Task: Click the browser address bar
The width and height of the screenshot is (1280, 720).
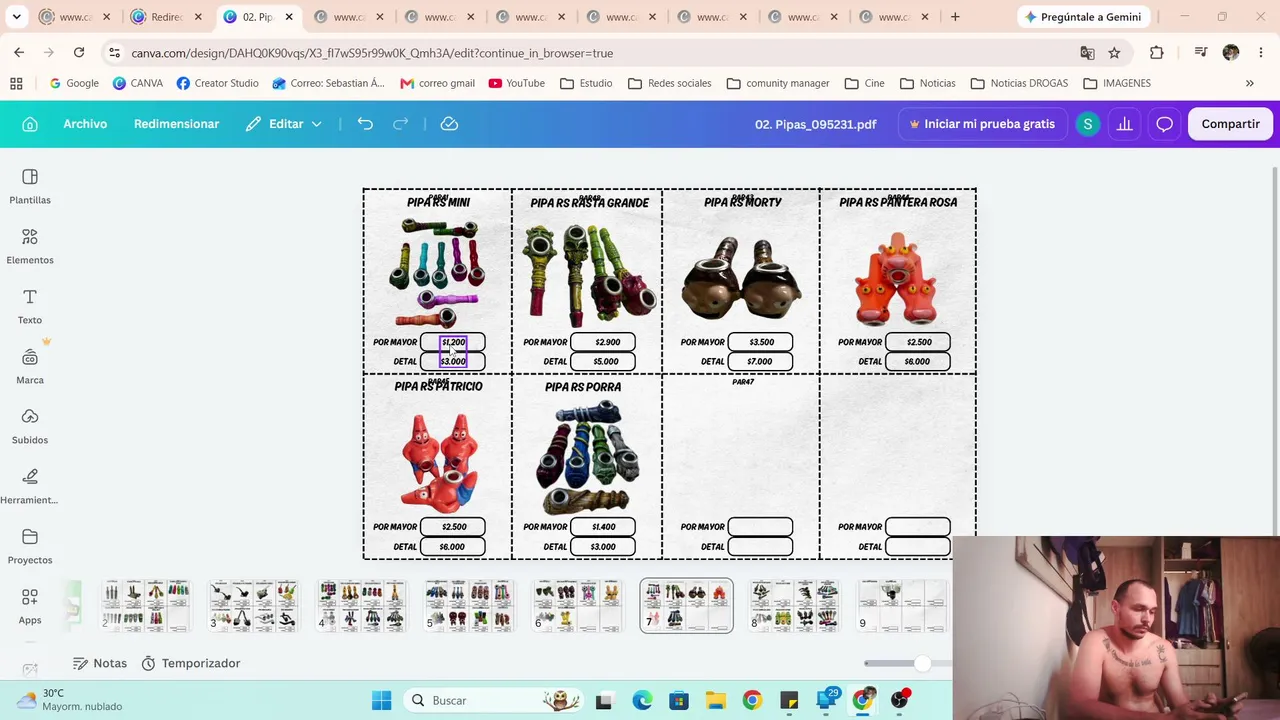Action: pos(600,53)
